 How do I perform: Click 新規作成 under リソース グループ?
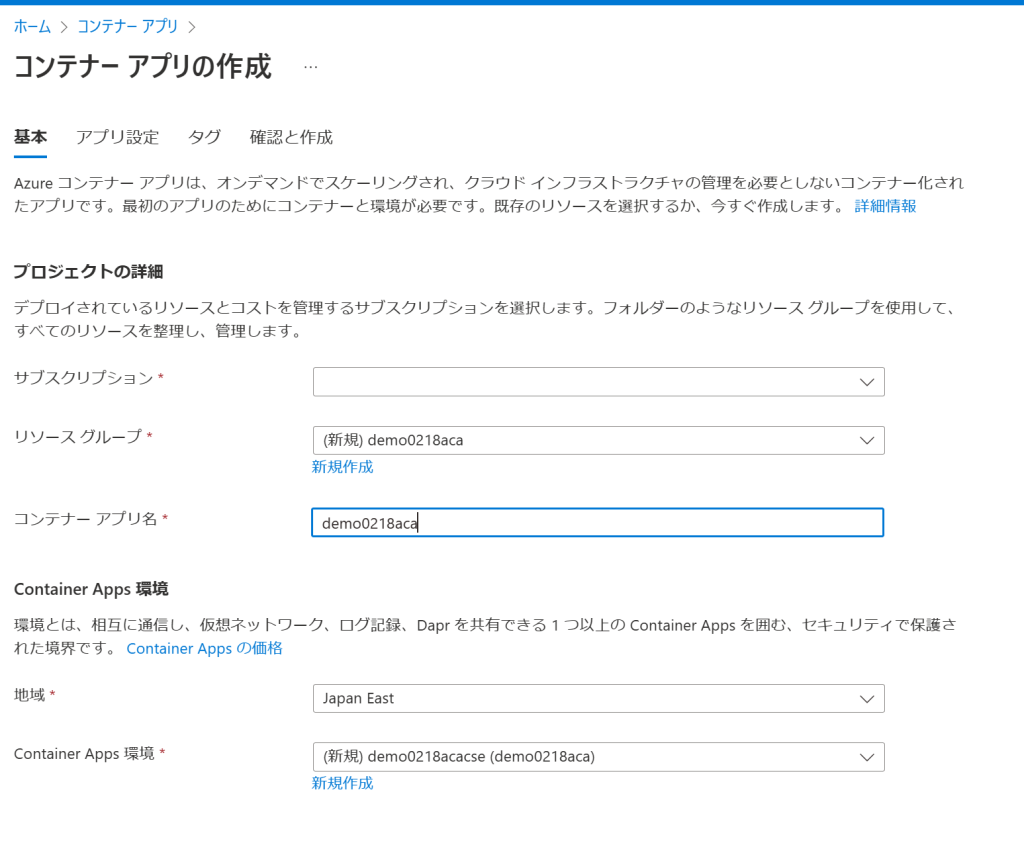342,467
